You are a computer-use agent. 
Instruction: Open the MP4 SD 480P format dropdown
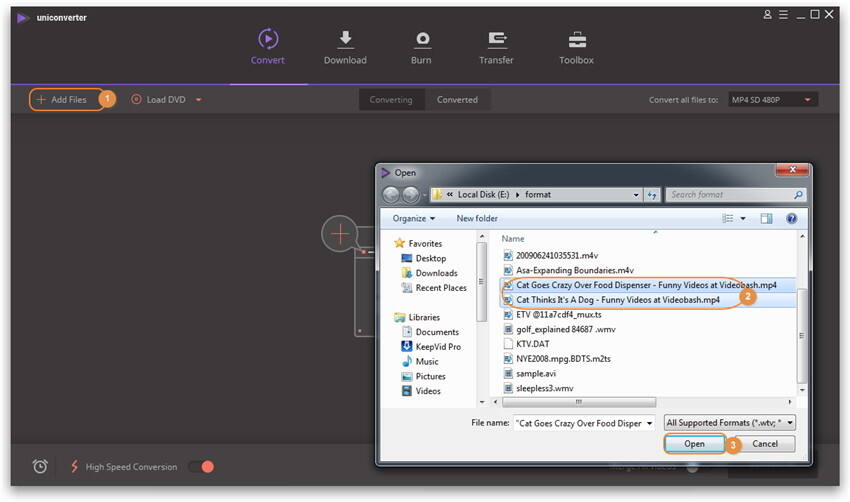772,99
